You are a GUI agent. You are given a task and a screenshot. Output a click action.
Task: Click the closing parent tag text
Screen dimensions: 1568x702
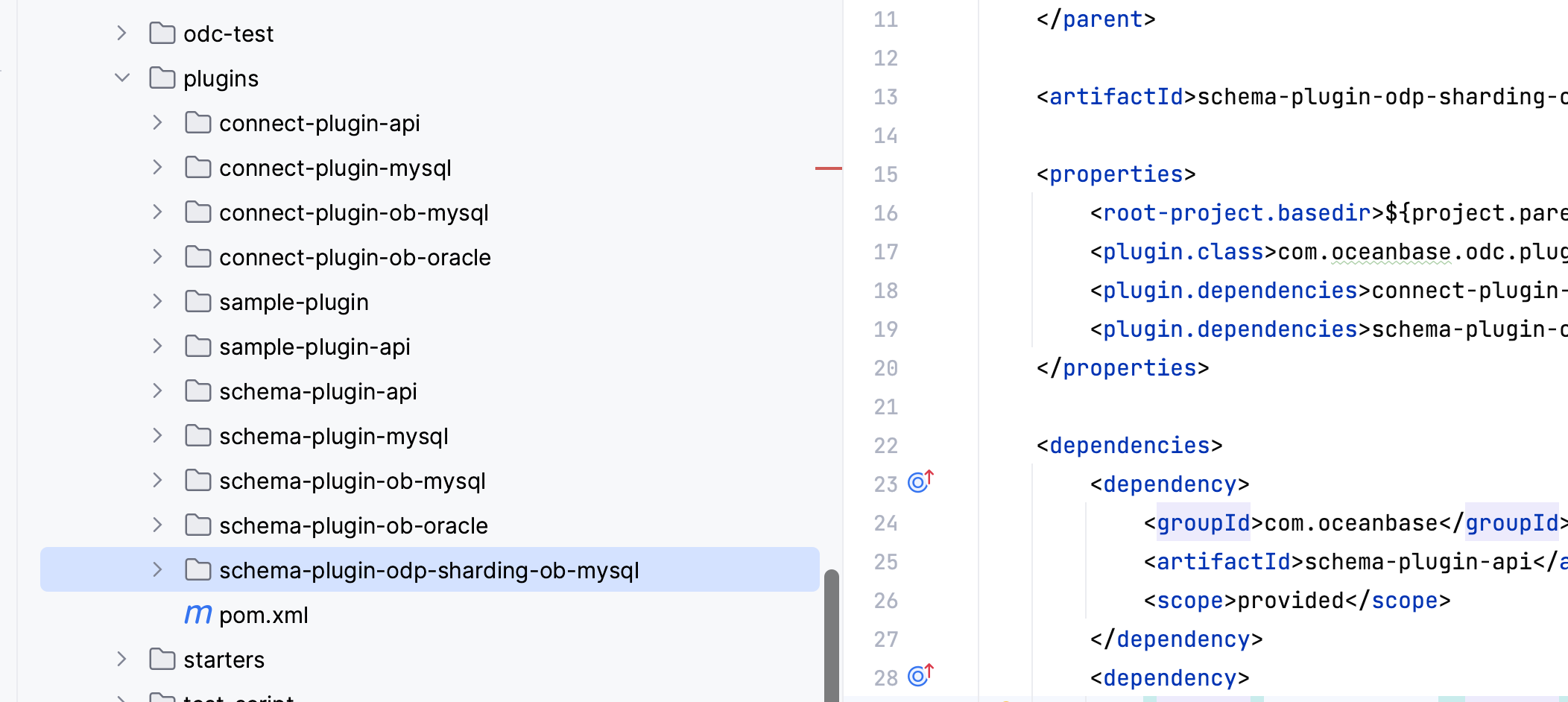click(1096, 19)
